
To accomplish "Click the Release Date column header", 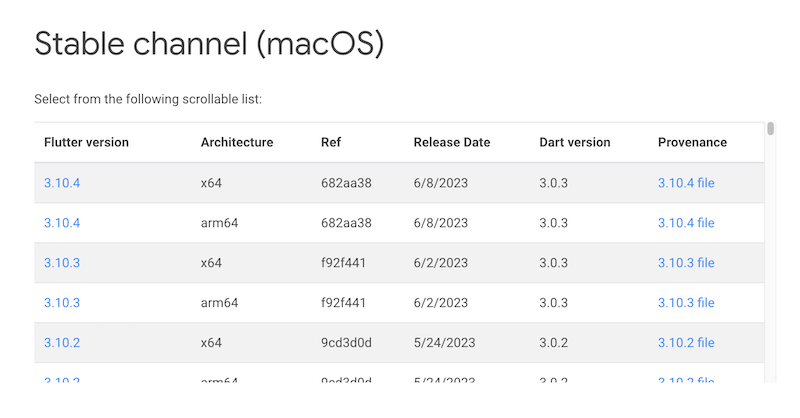I will (452, 142).
